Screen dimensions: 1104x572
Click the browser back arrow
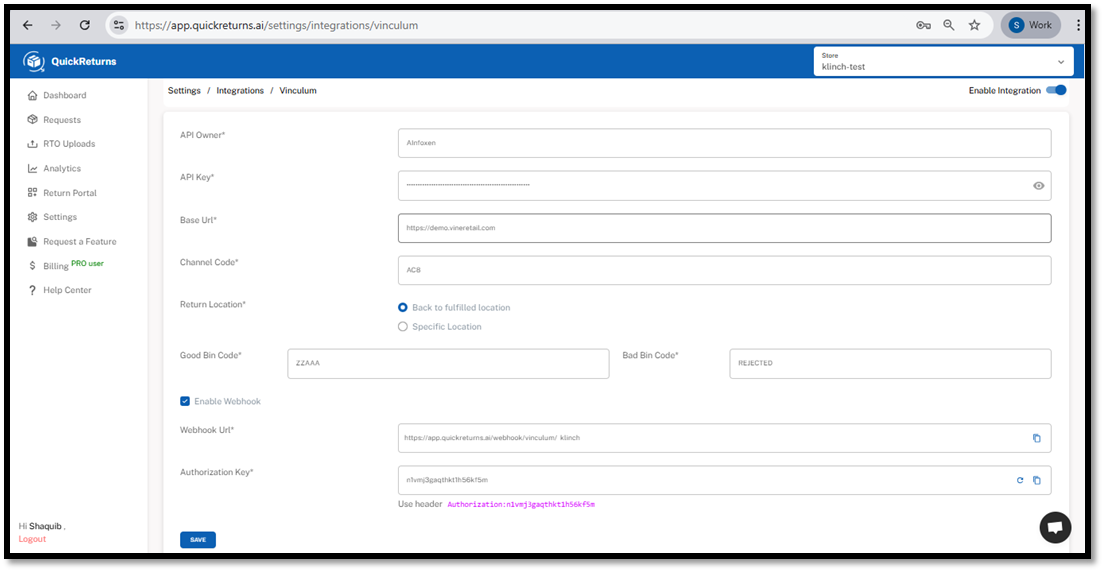tap(27, 25)
